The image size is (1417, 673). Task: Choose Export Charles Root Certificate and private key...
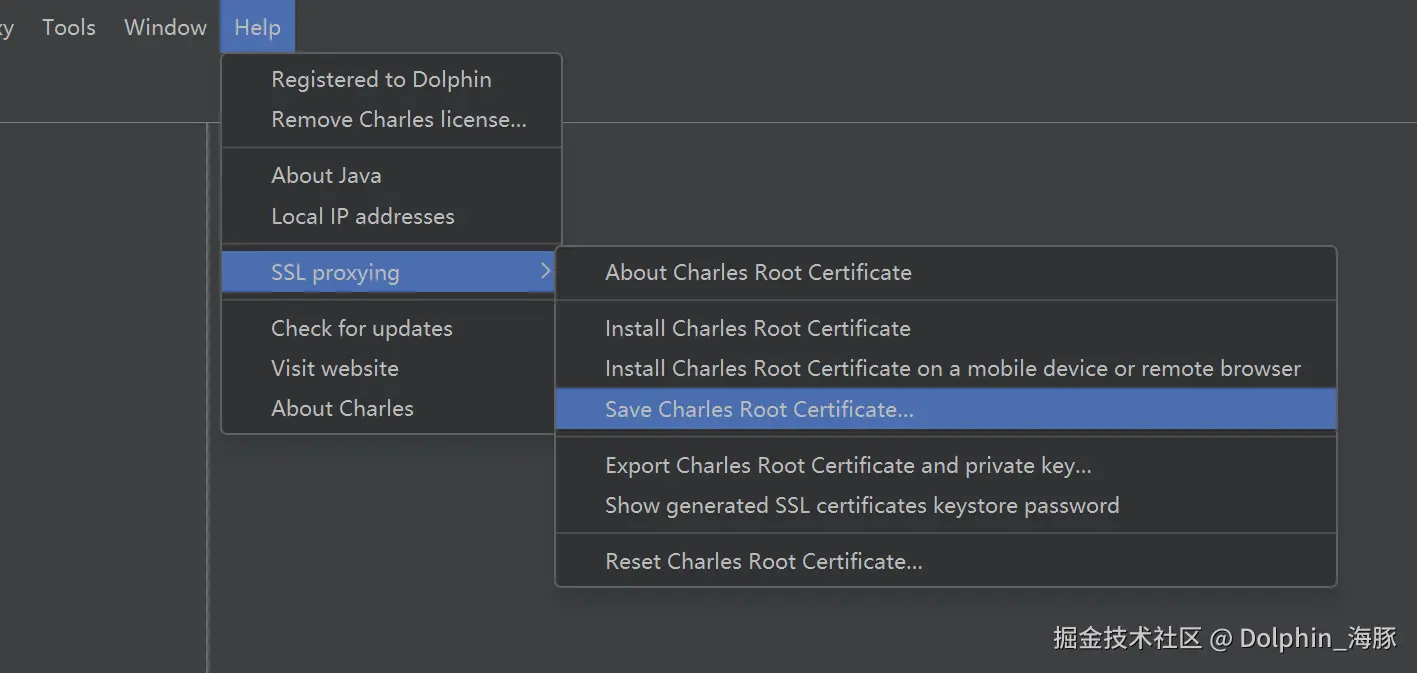coord(946,465)
